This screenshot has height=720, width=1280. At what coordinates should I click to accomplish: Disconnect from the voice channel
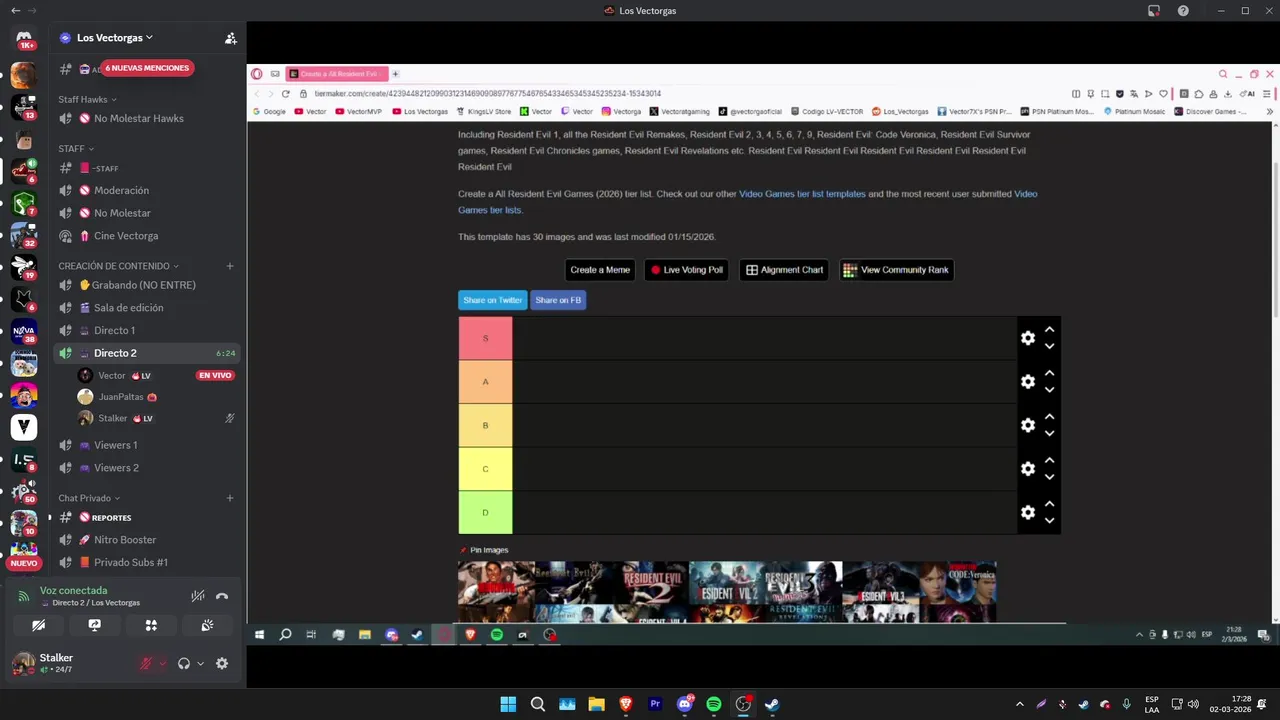(222, 596)
